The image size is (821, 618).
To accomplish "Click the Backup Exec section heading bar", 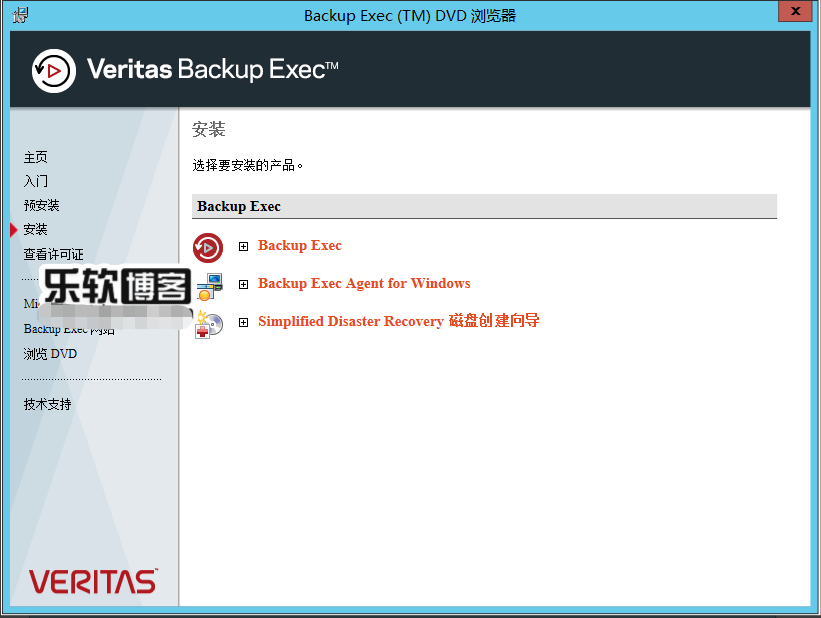I will click(x=484, y=206).
